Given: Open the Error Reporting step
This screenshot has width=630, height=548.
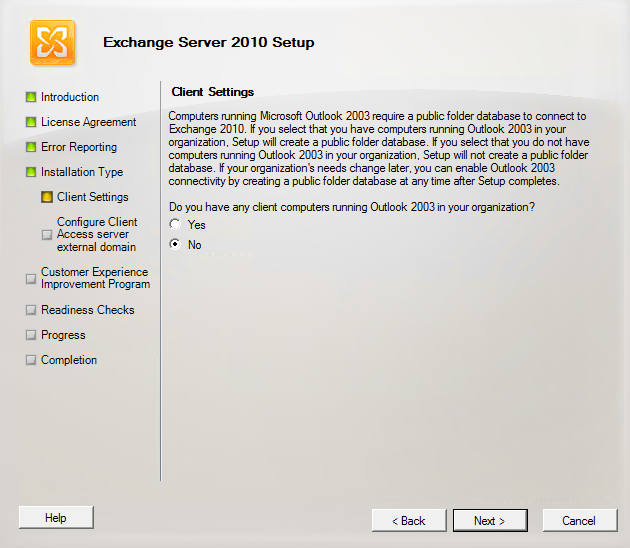Looking at the screenshot, I should 79,147.
